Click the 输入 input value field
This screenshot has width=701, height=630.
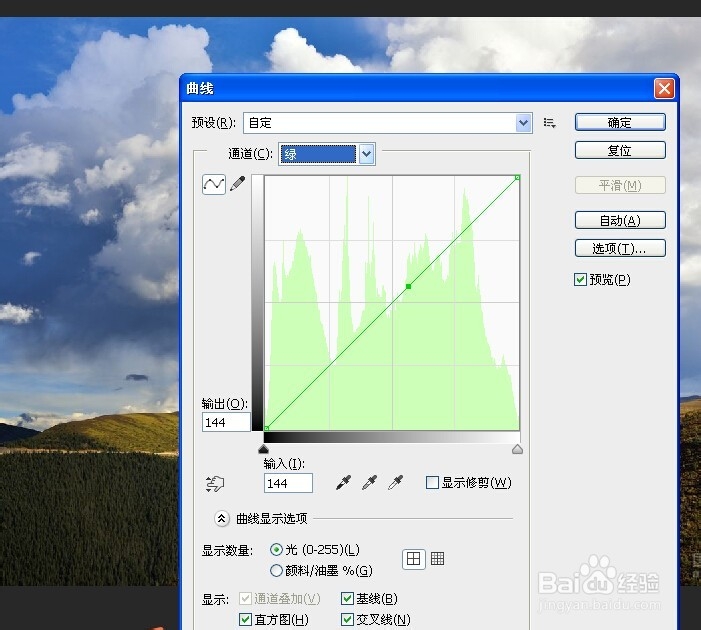click(288, 483)
